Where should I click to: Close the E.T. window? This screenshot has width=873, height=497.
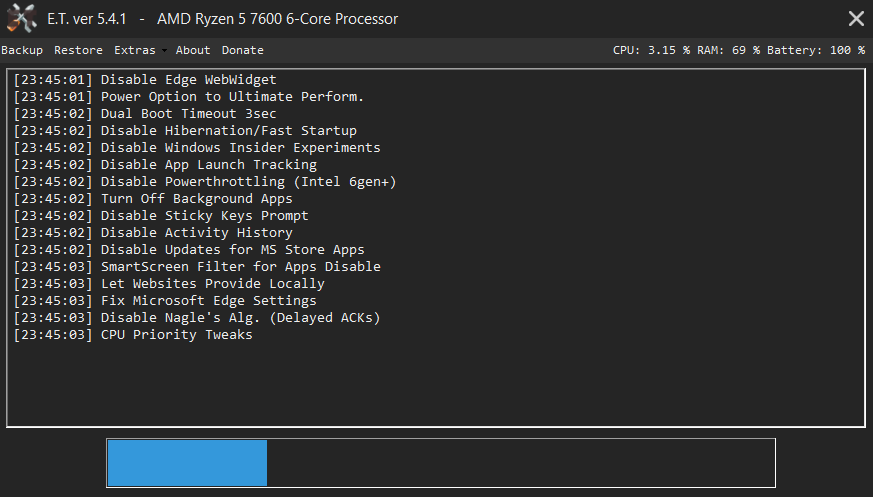(x=856, y=18)
